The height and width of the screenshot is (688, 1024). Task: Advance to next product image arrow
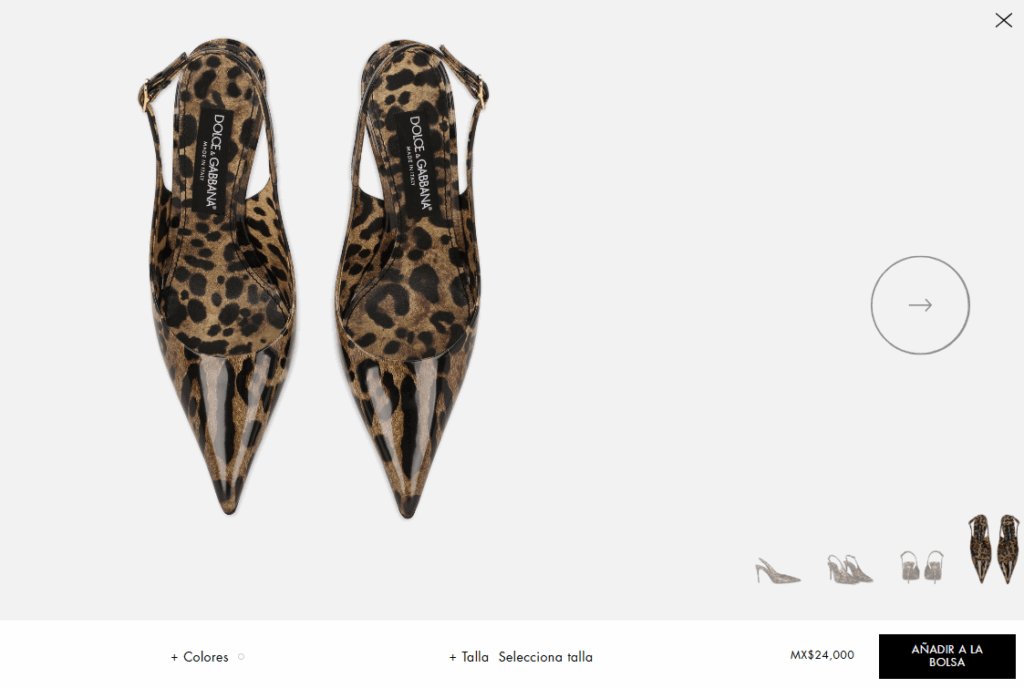pyautogui.click(x=920, y=305)
